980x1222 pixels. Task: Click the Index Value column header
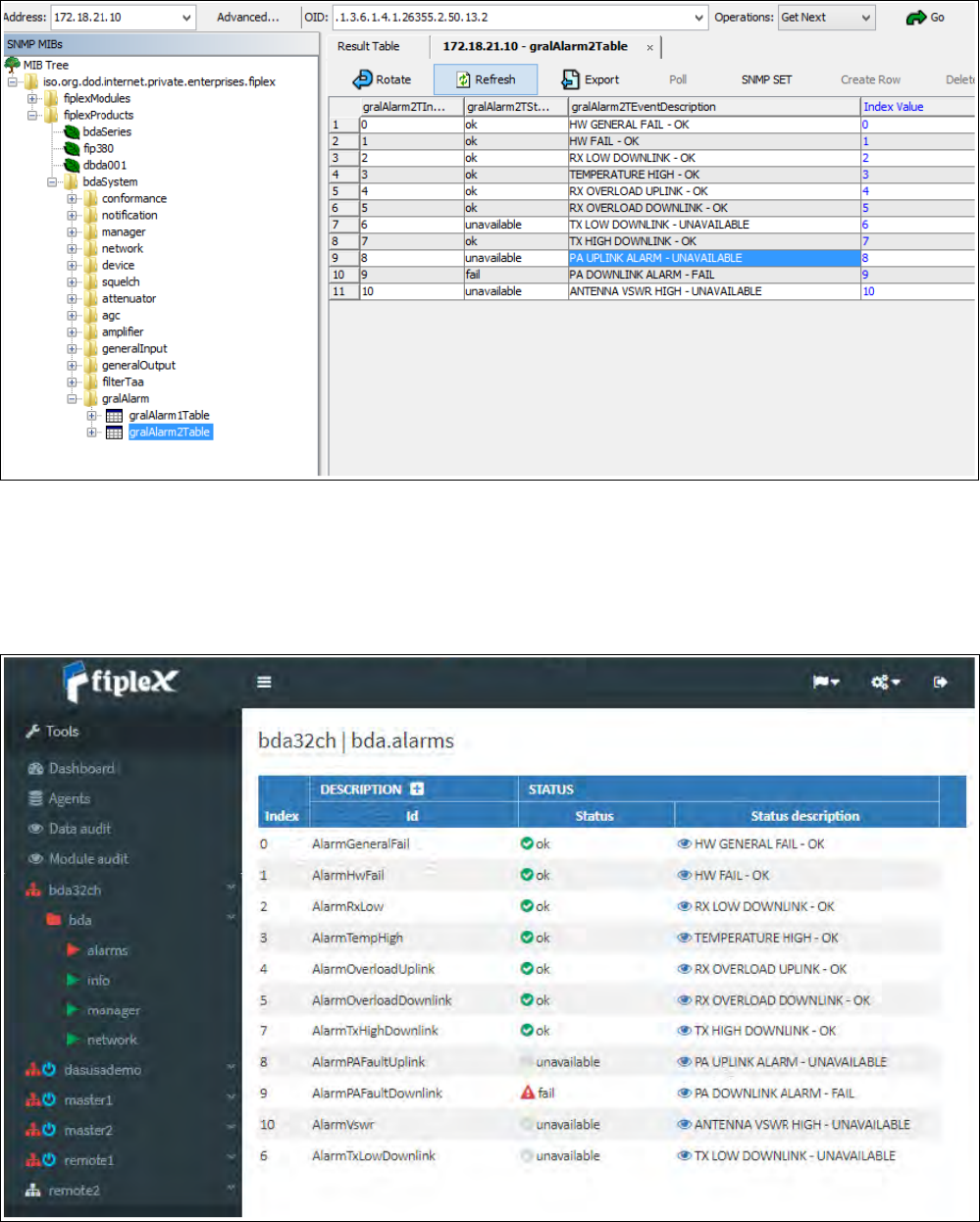click(x=918, y=107)
